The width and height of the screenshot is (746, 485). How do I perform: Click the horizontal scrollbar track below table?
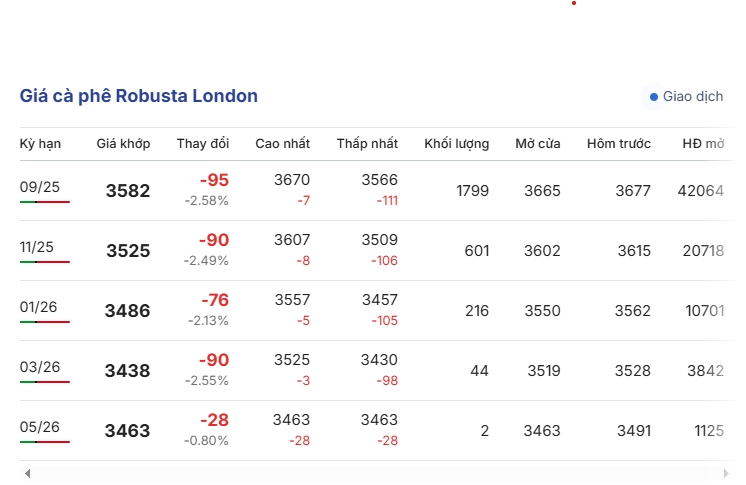click(376, 473)
